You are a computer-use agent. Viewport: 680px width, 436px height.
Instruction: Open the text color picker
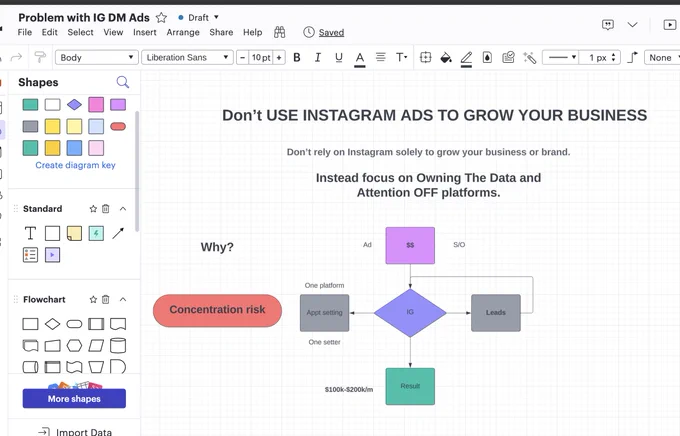[x=360, y=58]
